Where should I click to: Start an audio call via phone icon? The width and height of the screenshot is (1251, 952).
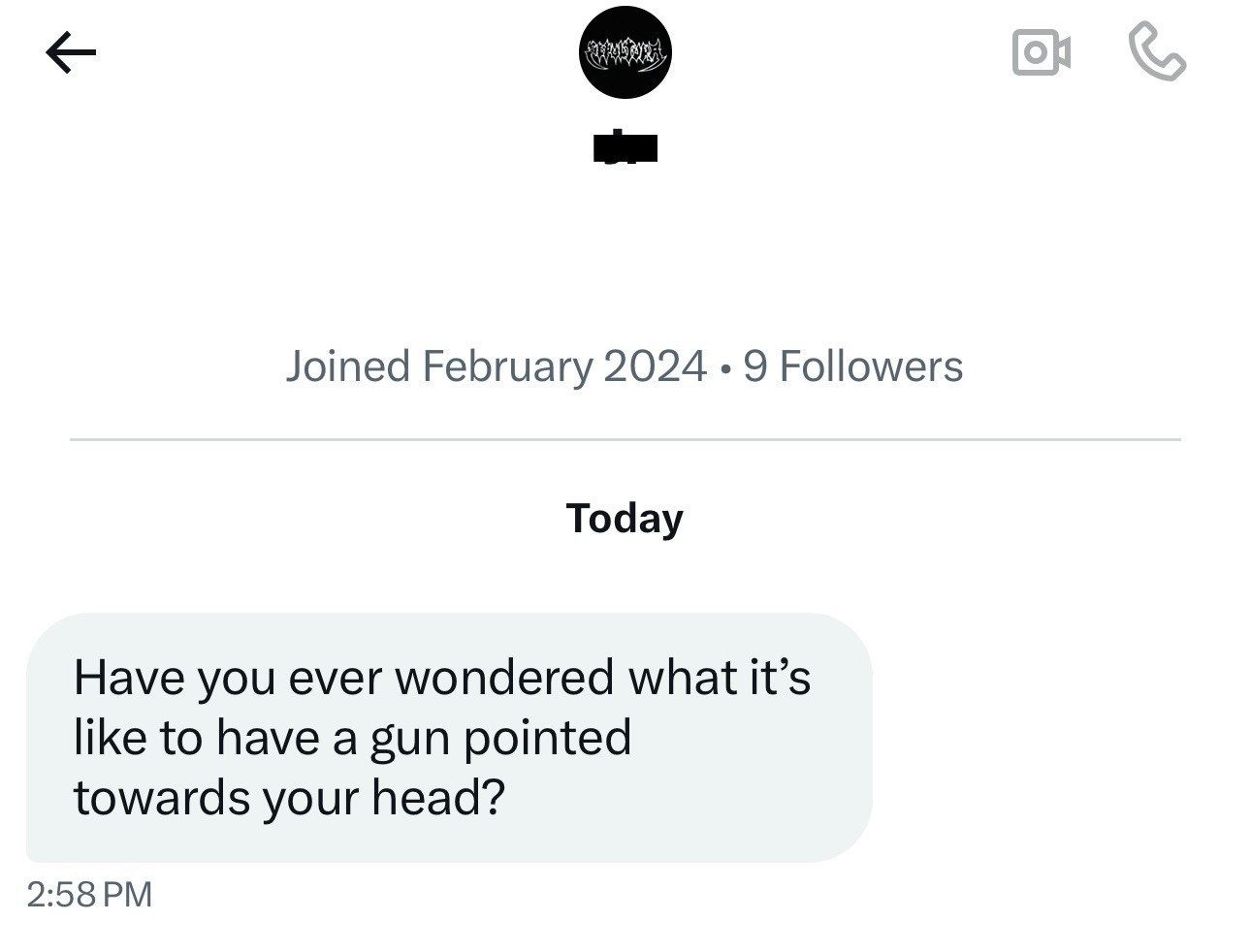click(x=1157, y=53)
